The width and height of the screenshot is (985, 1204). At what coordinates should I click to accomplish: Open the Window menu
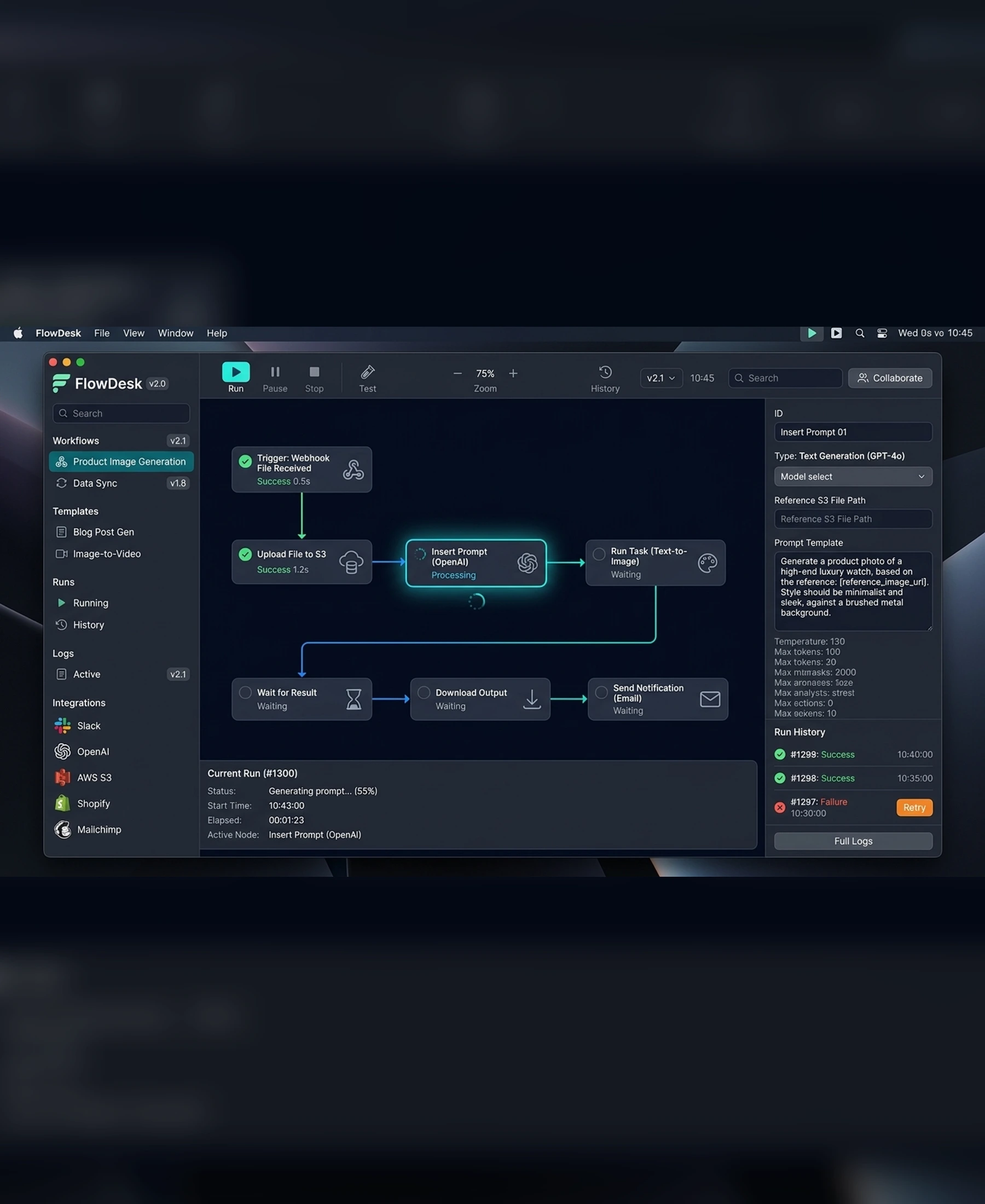click(x=175, y=333)
